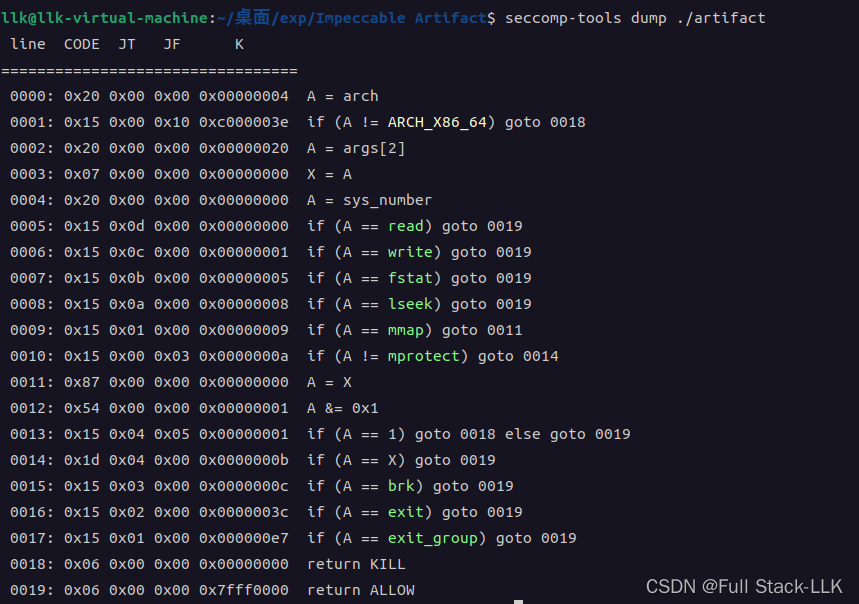
Task: Click the cursor block at the bottom
Action: (x=520, y=599)
